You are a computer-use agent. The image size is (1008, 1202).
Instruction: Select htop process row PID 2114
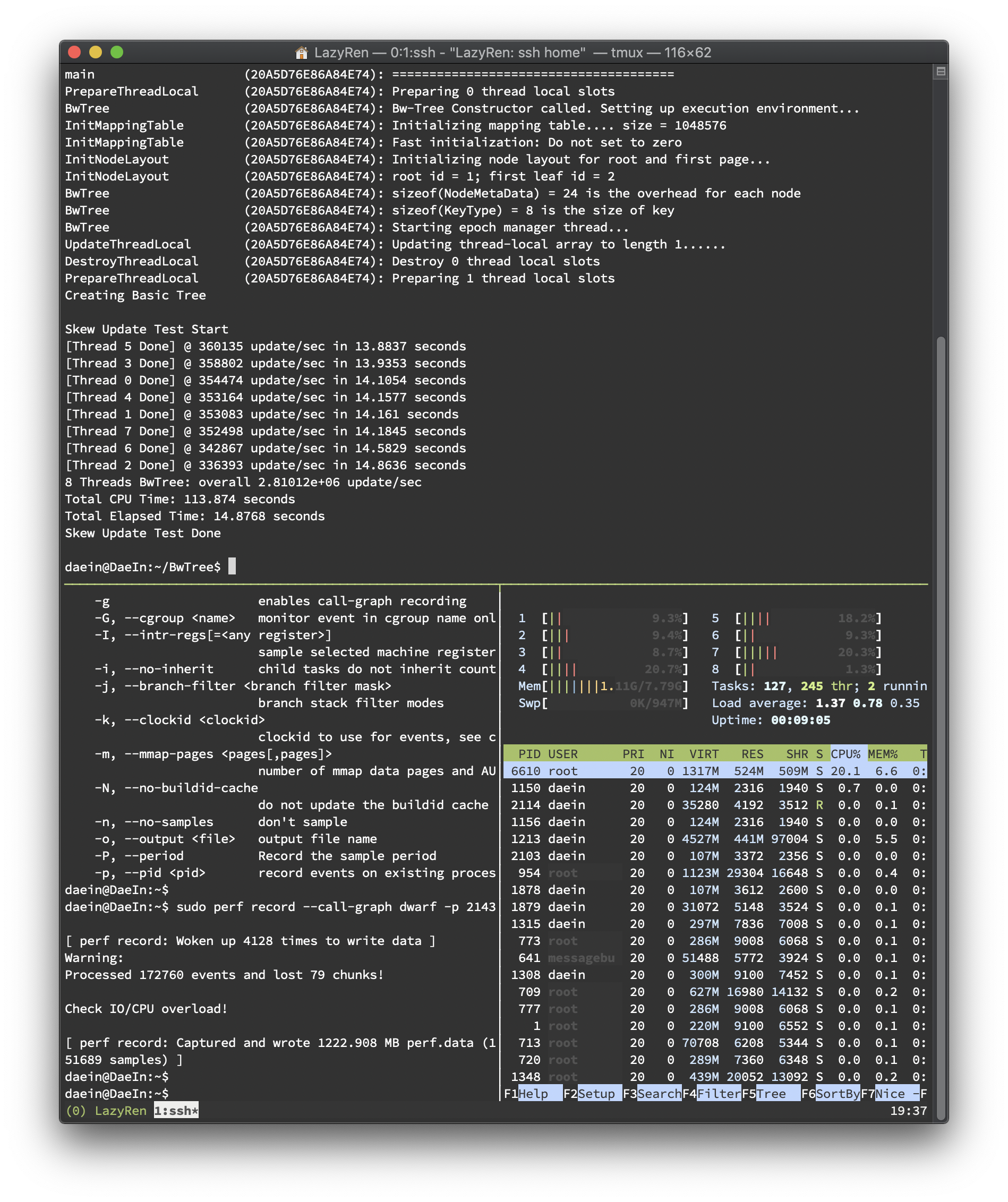coord(715,805)
